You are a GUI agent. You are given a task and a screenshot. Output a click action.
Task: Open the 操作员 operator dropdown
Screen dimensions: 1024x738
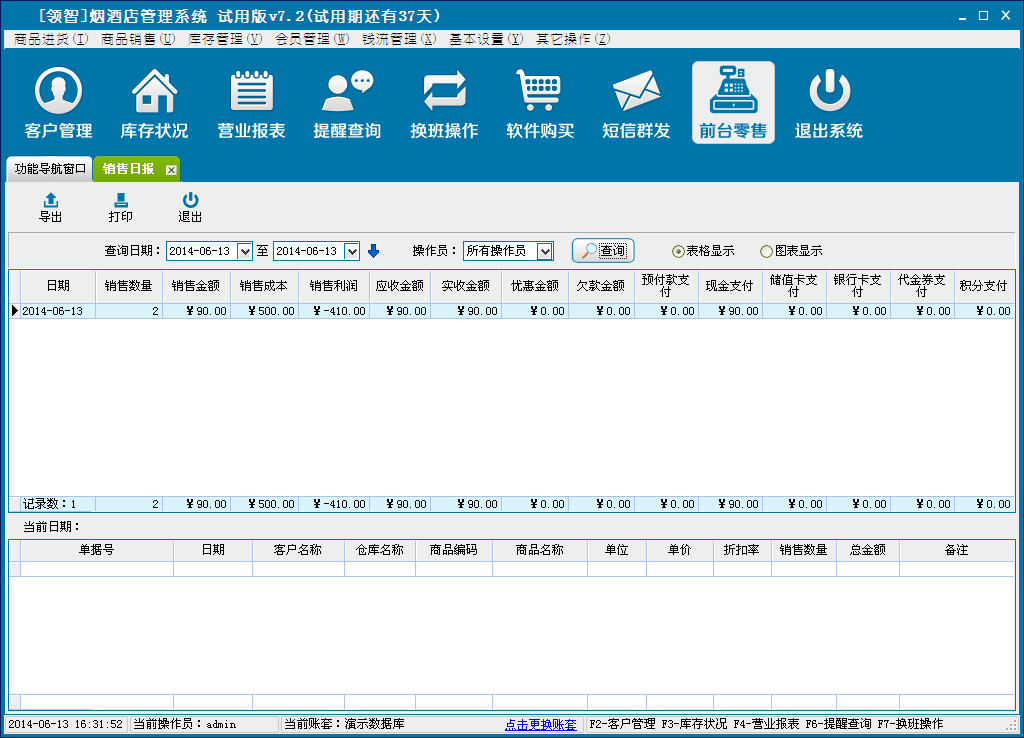(x=545, y=251)
